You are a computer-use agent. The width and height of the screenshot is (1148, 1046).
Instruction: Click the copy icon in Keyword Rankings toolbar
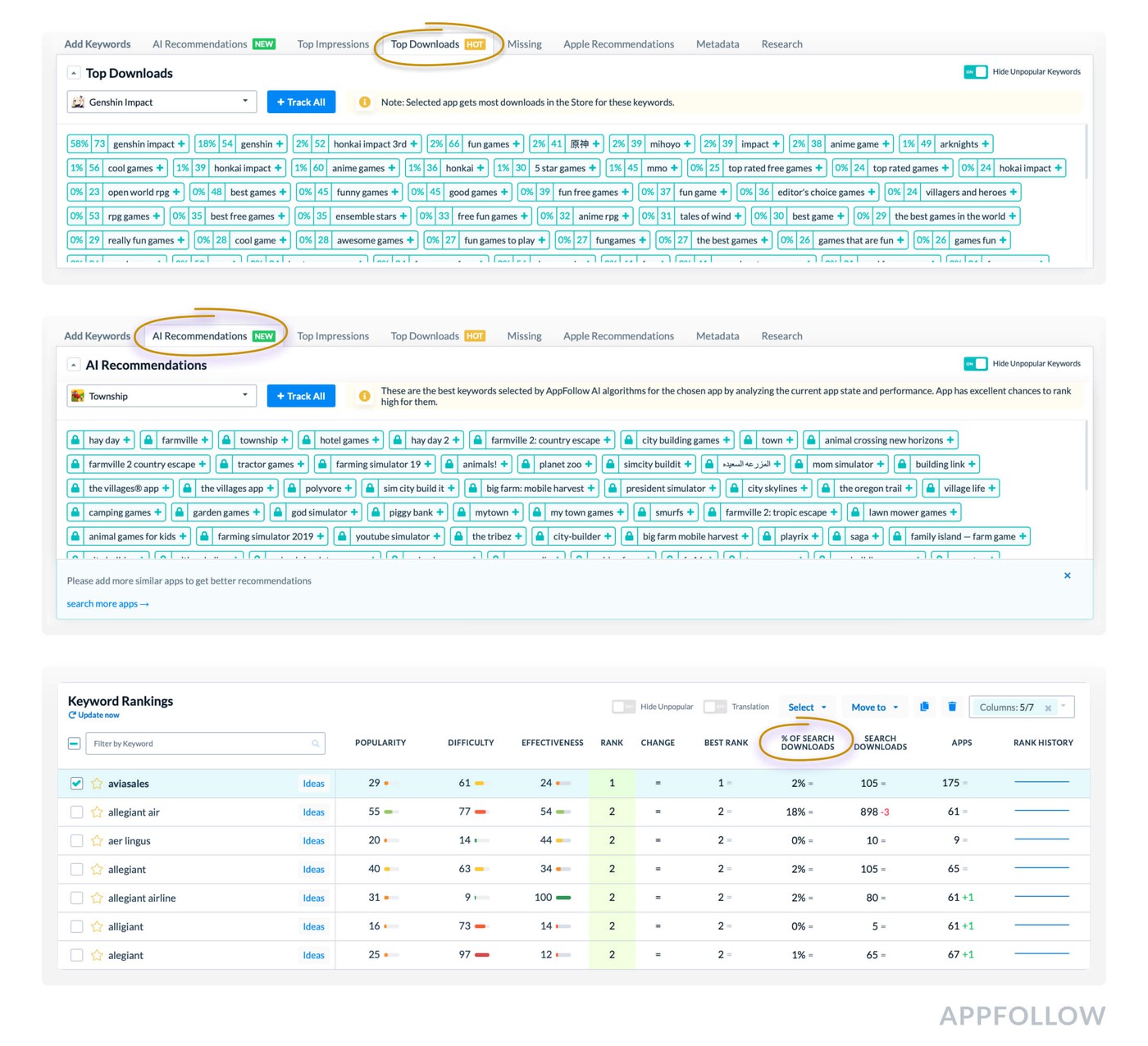(x=924, y=707)
